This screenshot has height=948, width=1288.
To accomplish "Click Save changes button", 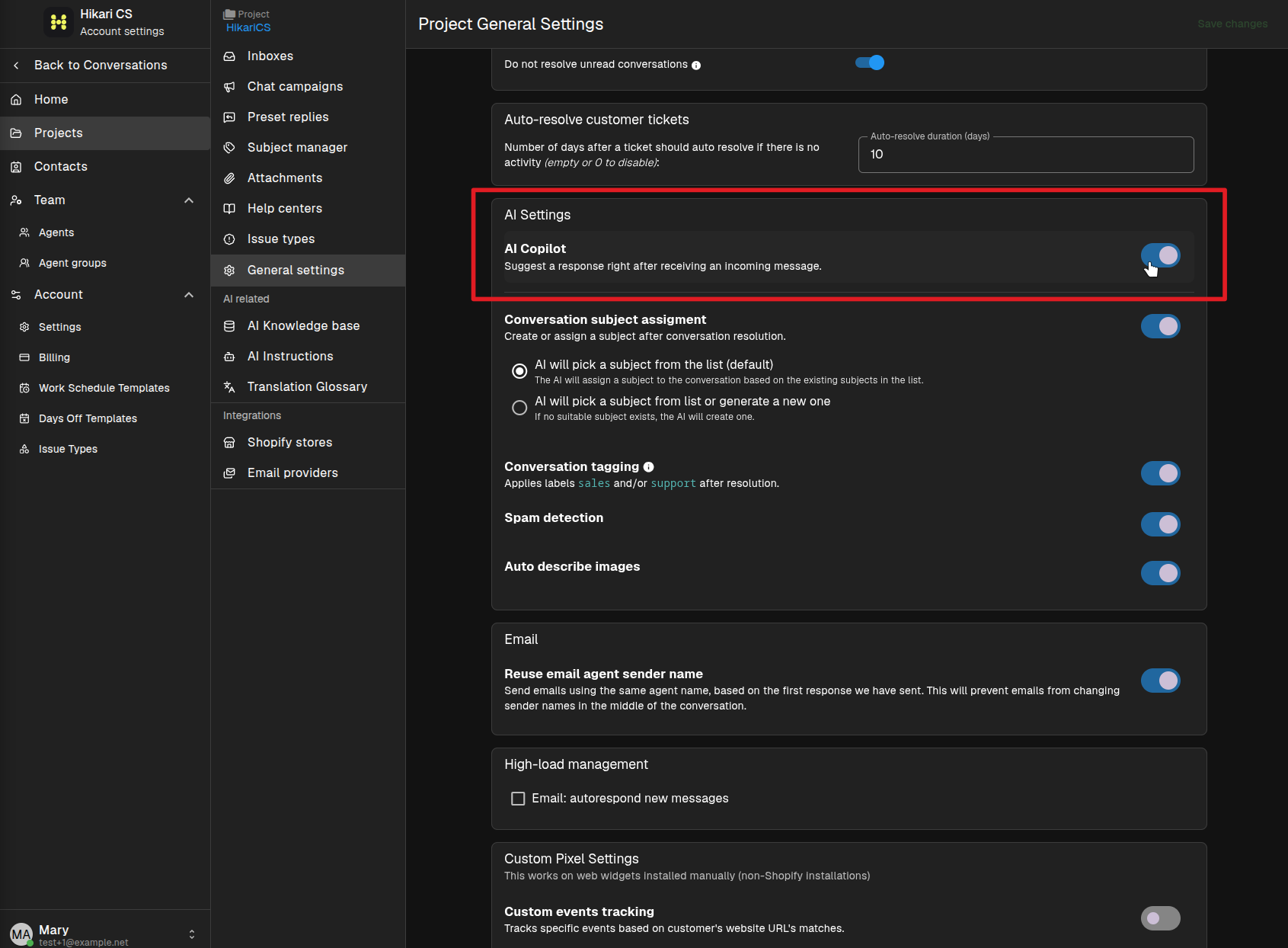I will [x=1232, y=24].
